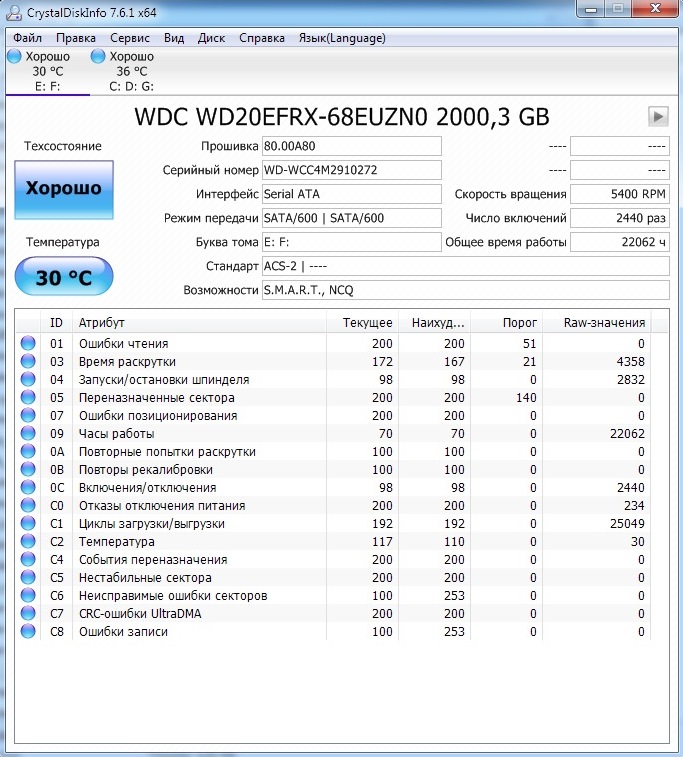Click status dot for Повторы рекалибровки
This screenshot has height=757, width=683.
point(28,469)
